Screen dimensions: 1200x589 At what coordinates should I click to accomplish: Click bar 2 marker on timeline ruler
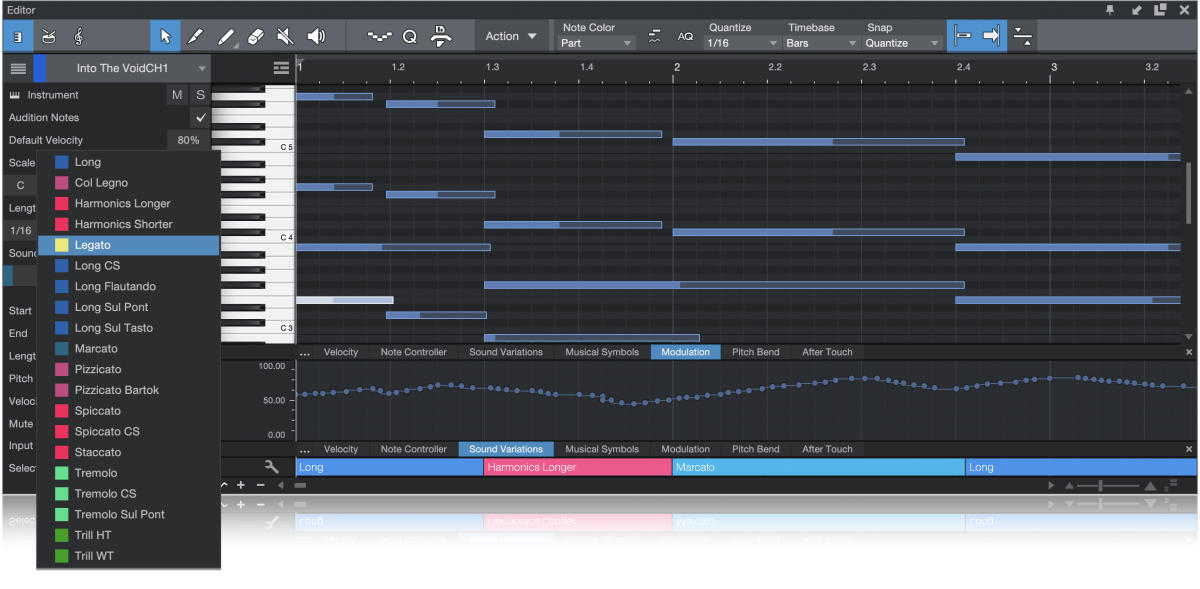(677, 67)
